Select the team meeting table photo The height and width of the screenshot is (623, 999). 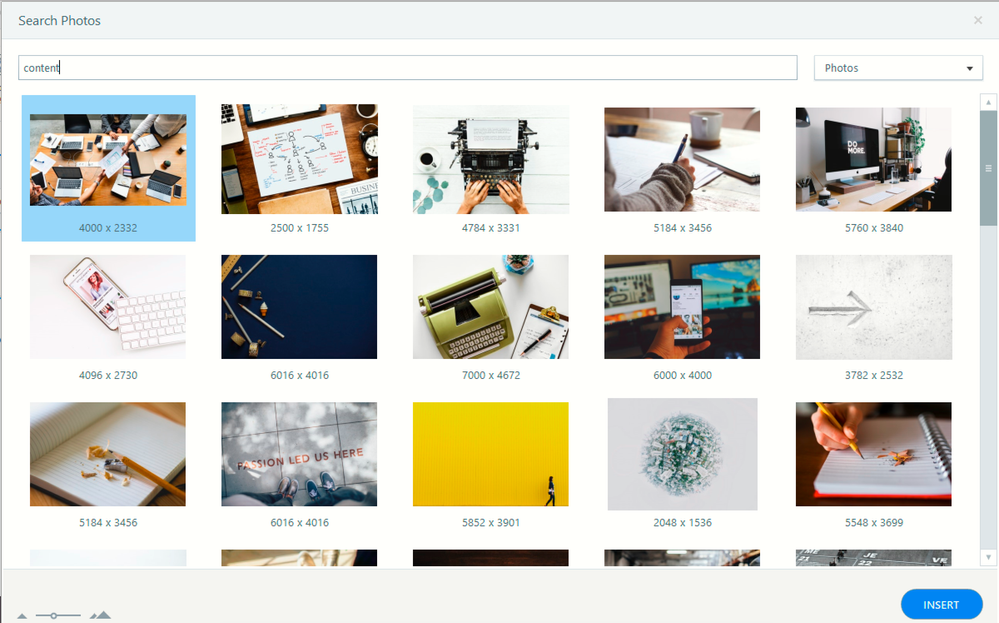pyautogui.click(x=108, y=160)
